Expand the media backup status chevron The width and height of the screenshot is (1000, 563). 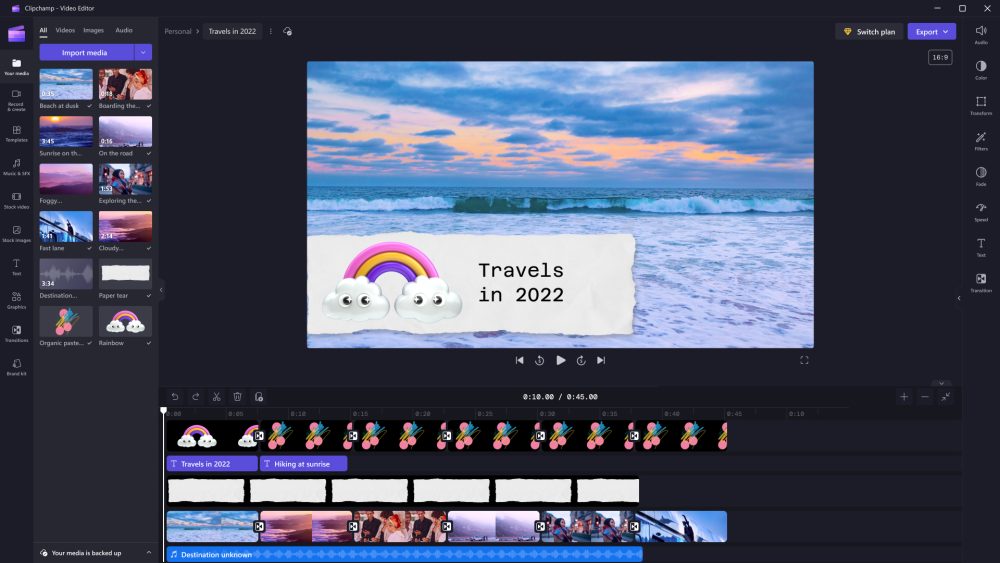click(149, 552)
